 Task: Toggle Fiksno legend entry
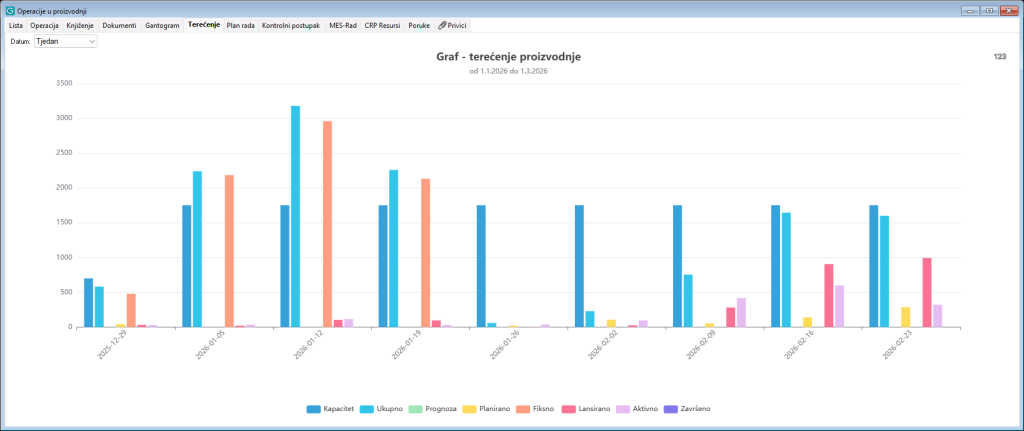pyautogui.click(x=534, y=409)
